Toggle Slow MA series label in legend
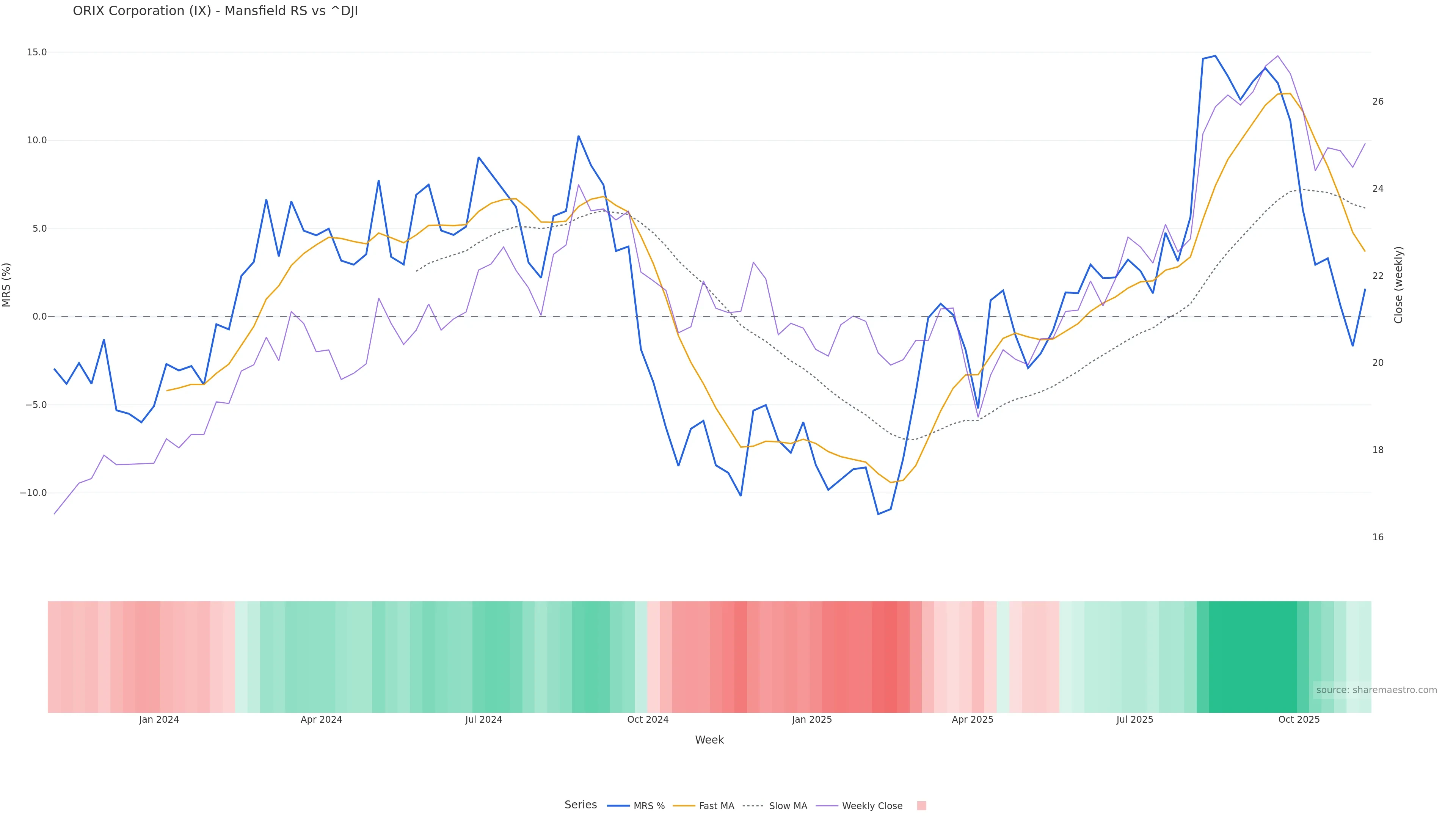The image size is (1456, 819). click(788, 806)
